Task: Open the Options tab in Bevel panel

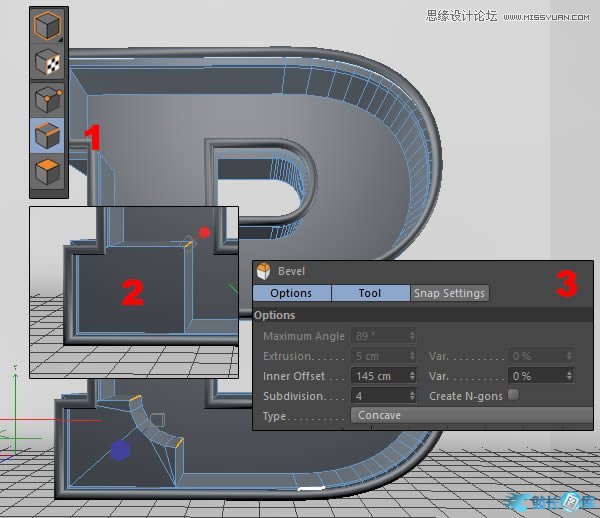Action: tap(291, 293)
